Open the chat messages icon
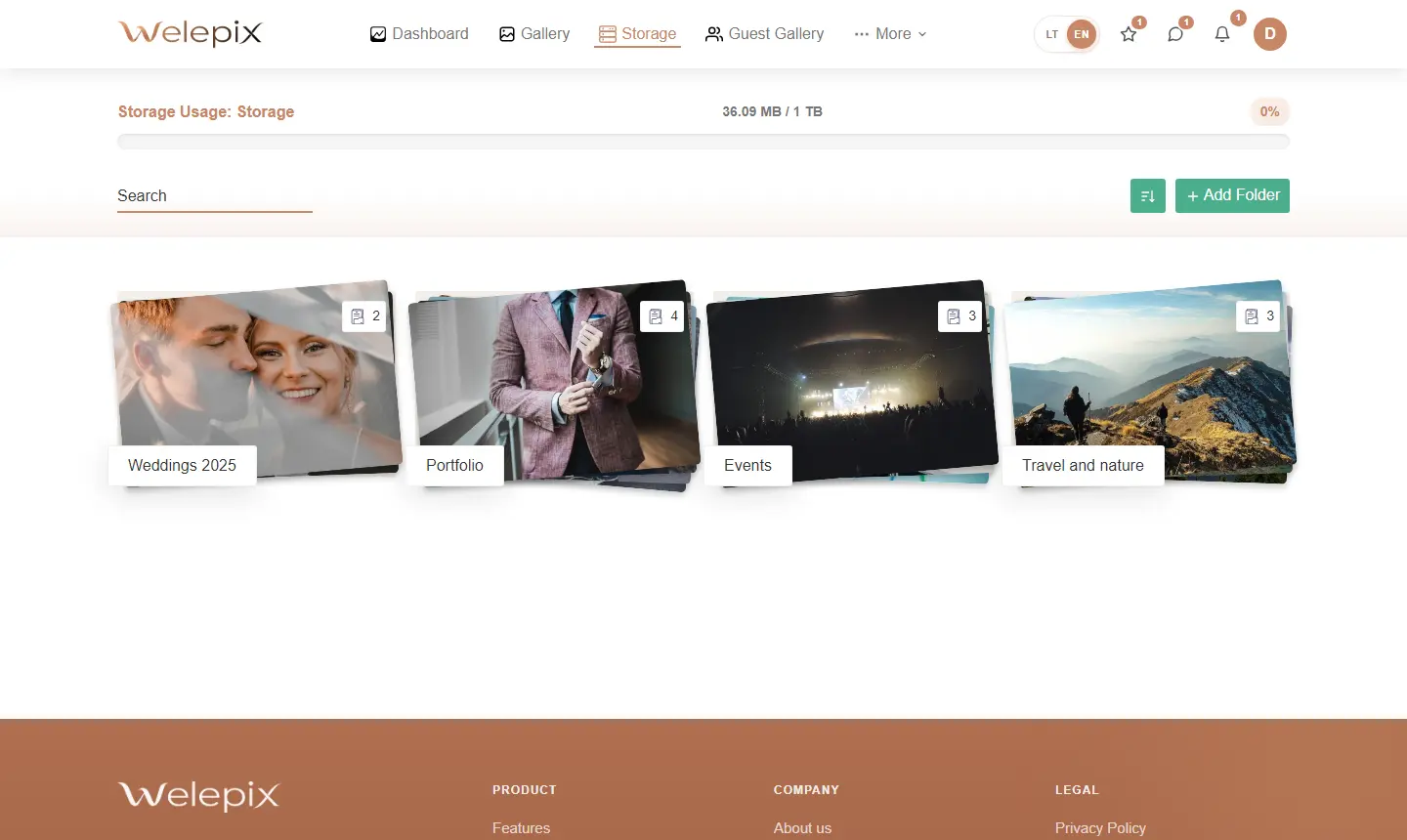The width and height of the screenshot is (1407, 840). tap(1175, 34)
